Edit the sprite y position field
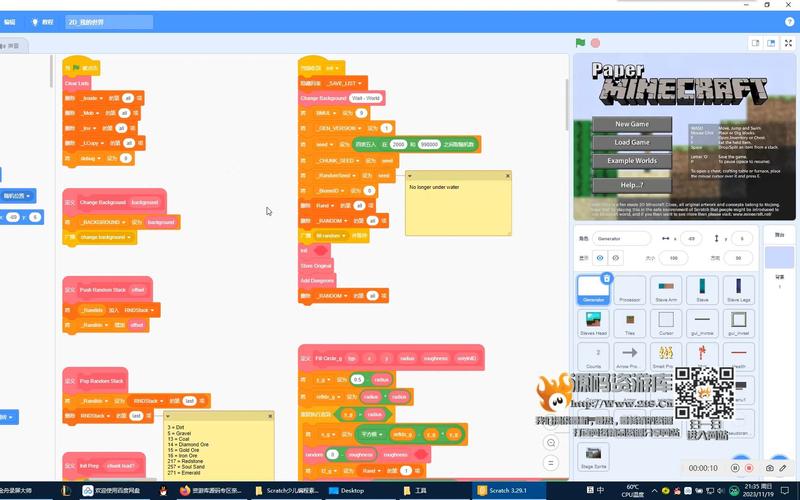The width and height of the screenshot is (800, 500). 742,238
